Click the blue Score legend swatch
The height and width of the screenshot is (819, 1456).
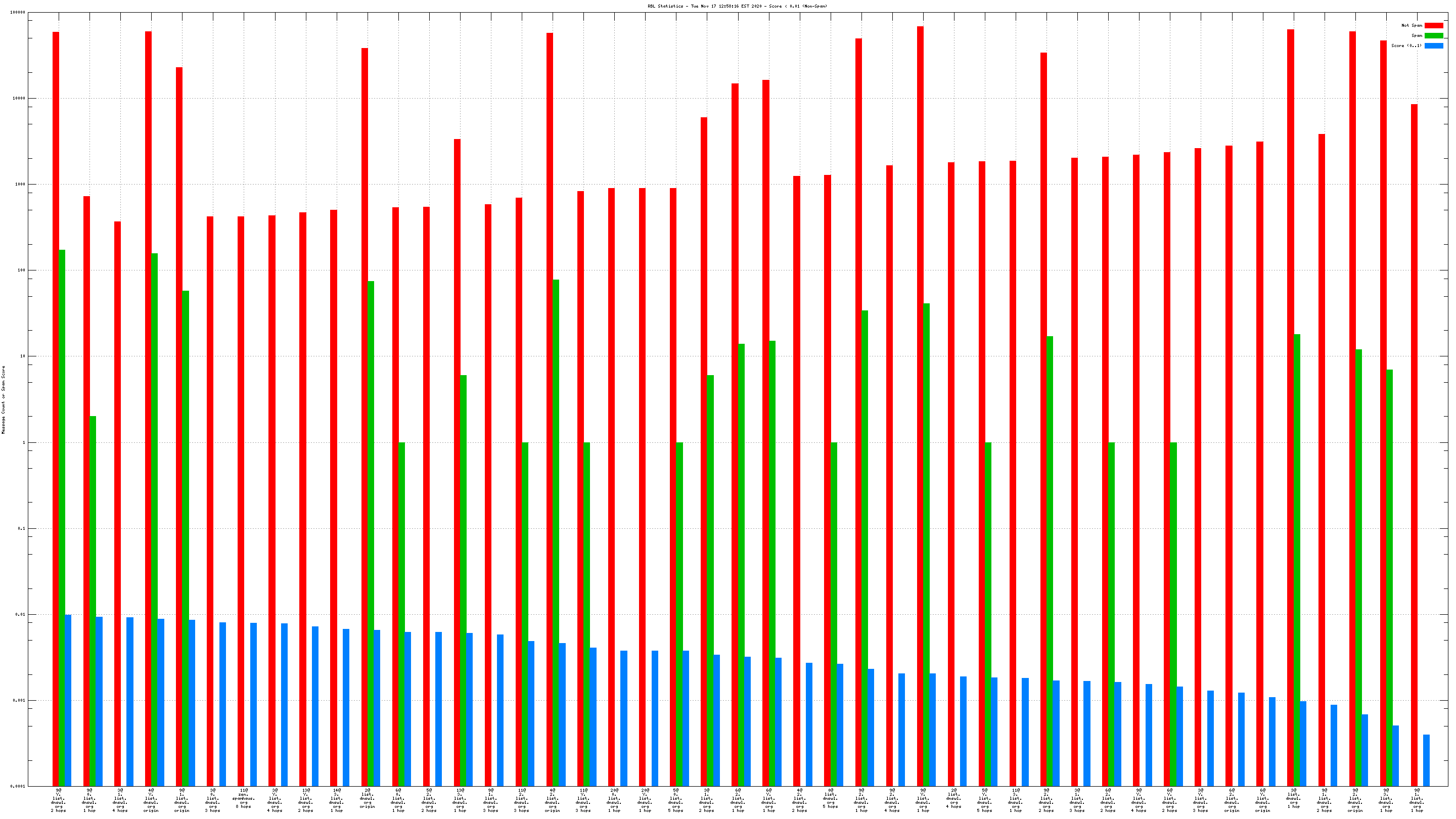[x=1433, y=46]
